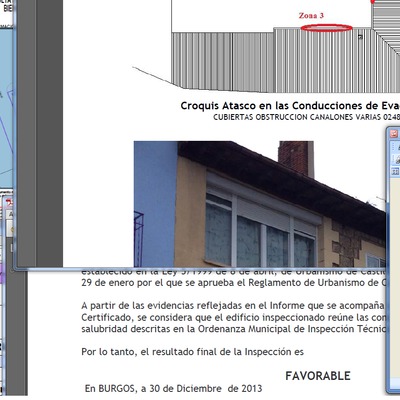
Task: Click the date line 'En BURGOS, a 30 de Diciembre'
Action: [173, 389]
